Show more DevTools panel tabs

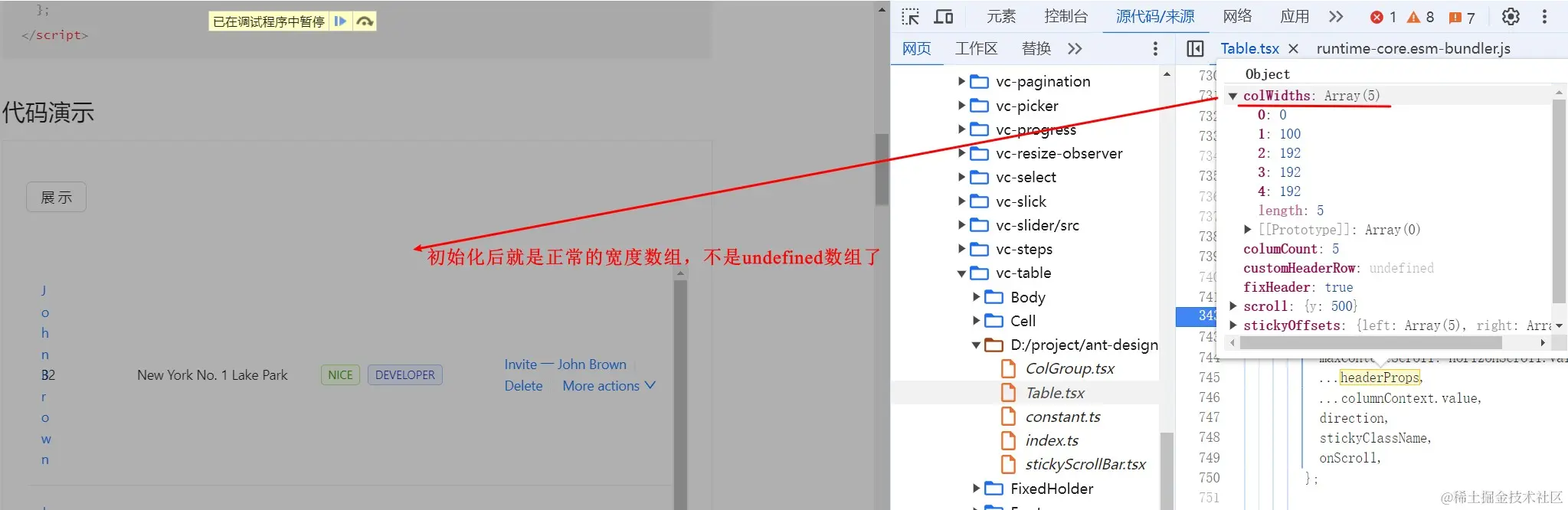pyautogui.click(x=1336, y=17)
